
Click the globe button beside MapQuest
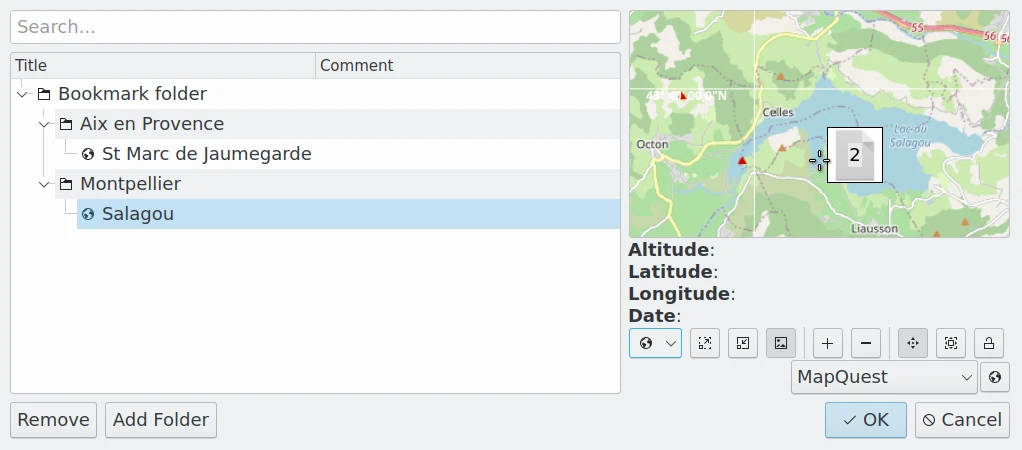tap(995, 377)
